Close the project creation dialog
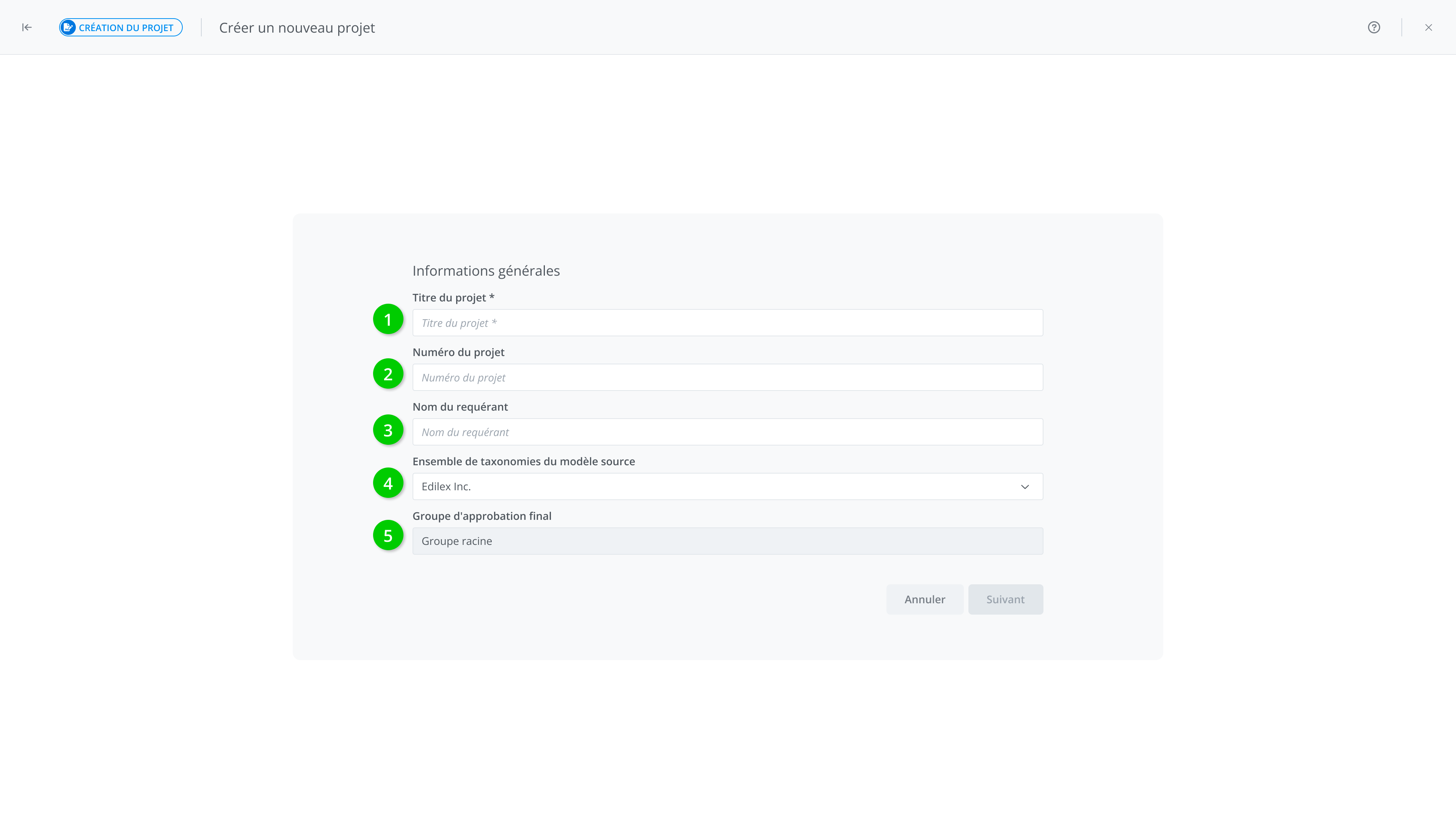Image resolution: width=1456 pixels, height=819 pixels. click(1428, 27)
